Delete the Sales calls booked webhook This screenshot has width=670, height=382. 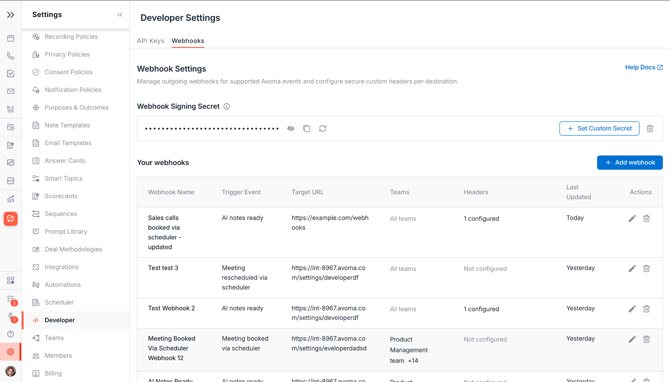point(646,218)
